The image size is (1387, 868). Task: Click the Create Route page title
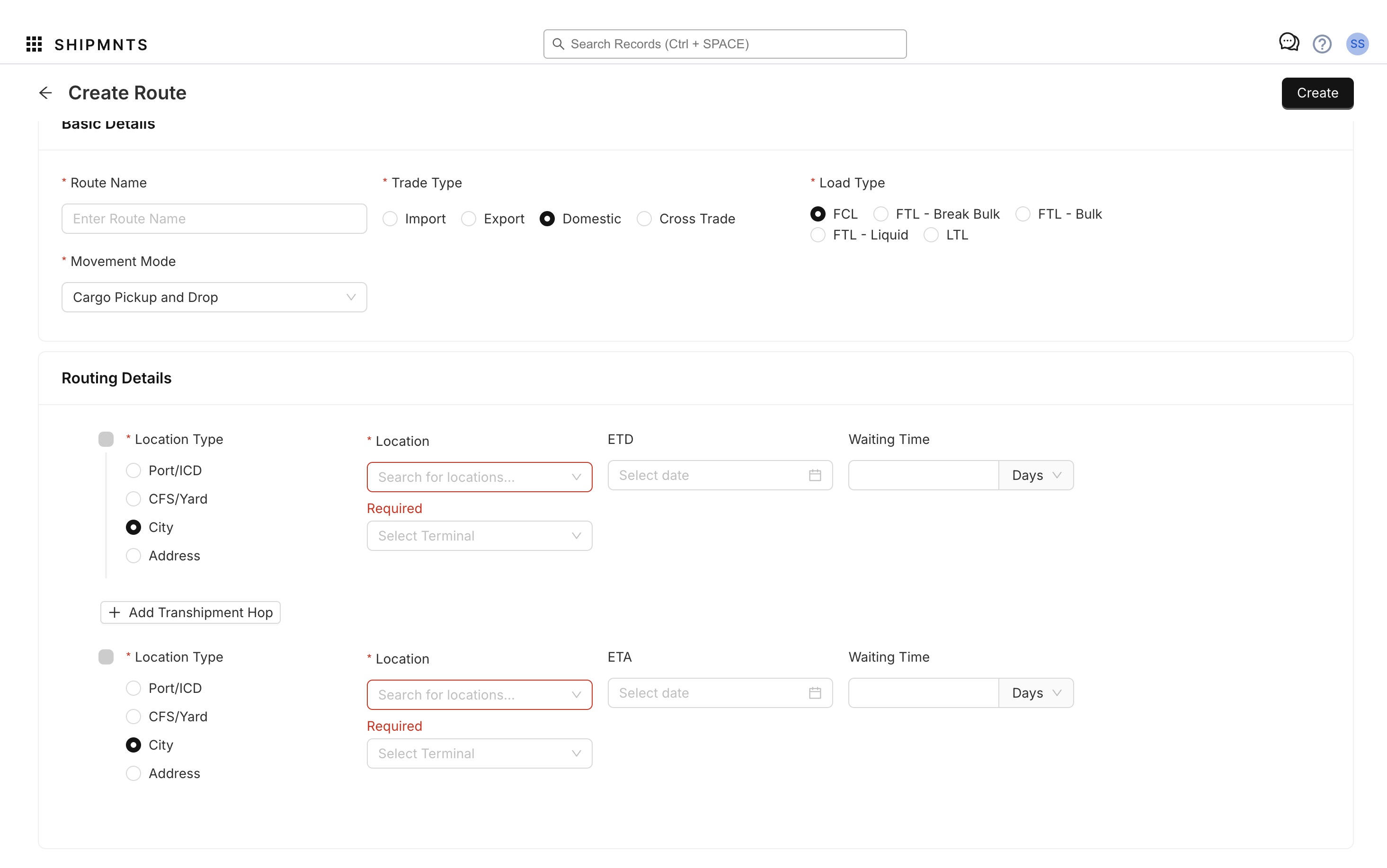pos(127,93)
